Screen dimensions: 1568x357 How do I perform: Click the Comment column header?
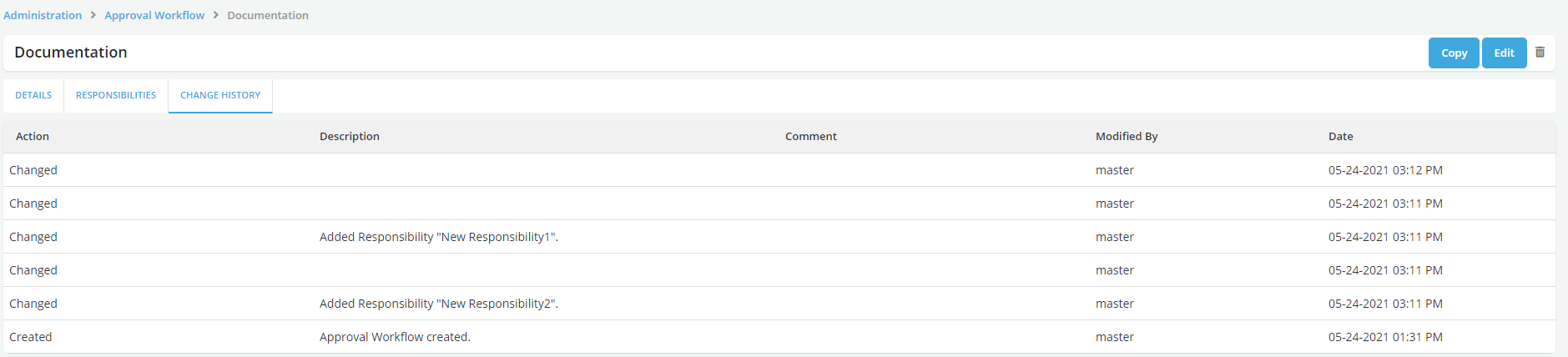(x=810, y=136)
